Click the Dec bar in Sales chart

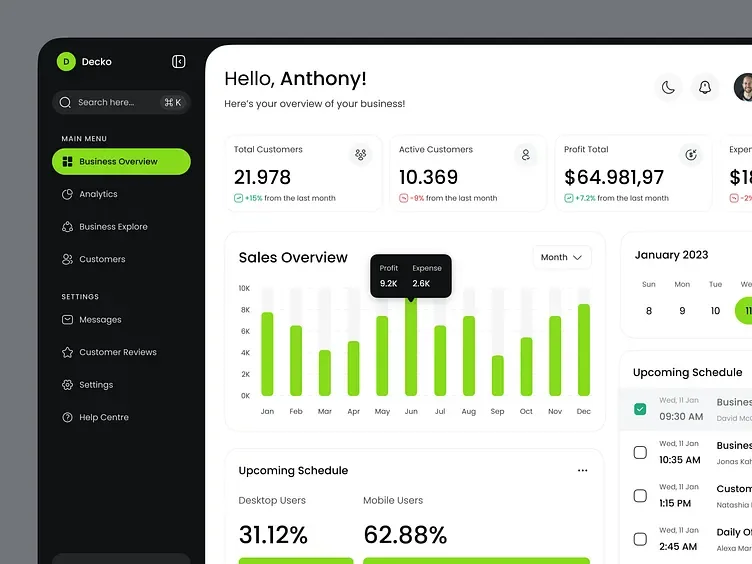(x=584, y=350)
